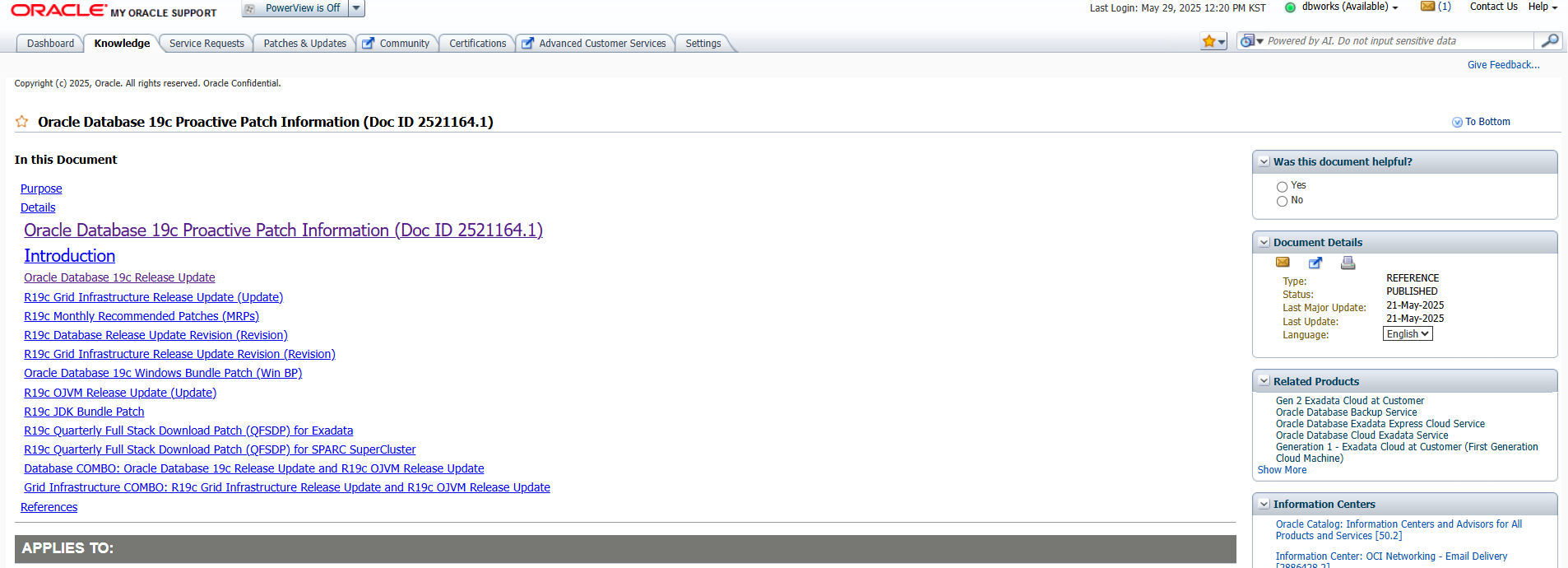
Task: Open Gen 2 Exadata Cloud at Customer
Action: pos(1350,401)
